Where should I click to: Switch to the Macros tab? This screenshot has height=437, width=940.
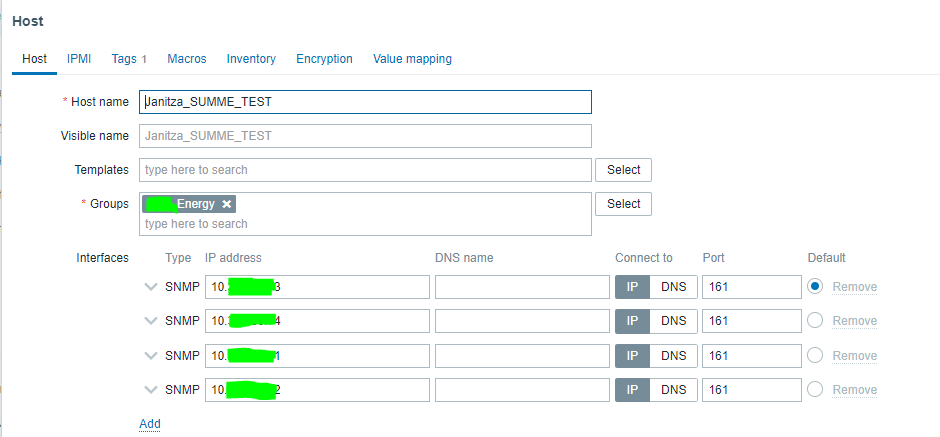coord(187,59)
